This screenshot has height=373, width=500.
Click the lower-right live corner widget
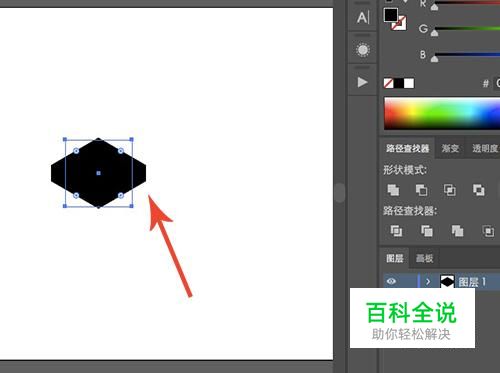121,195
